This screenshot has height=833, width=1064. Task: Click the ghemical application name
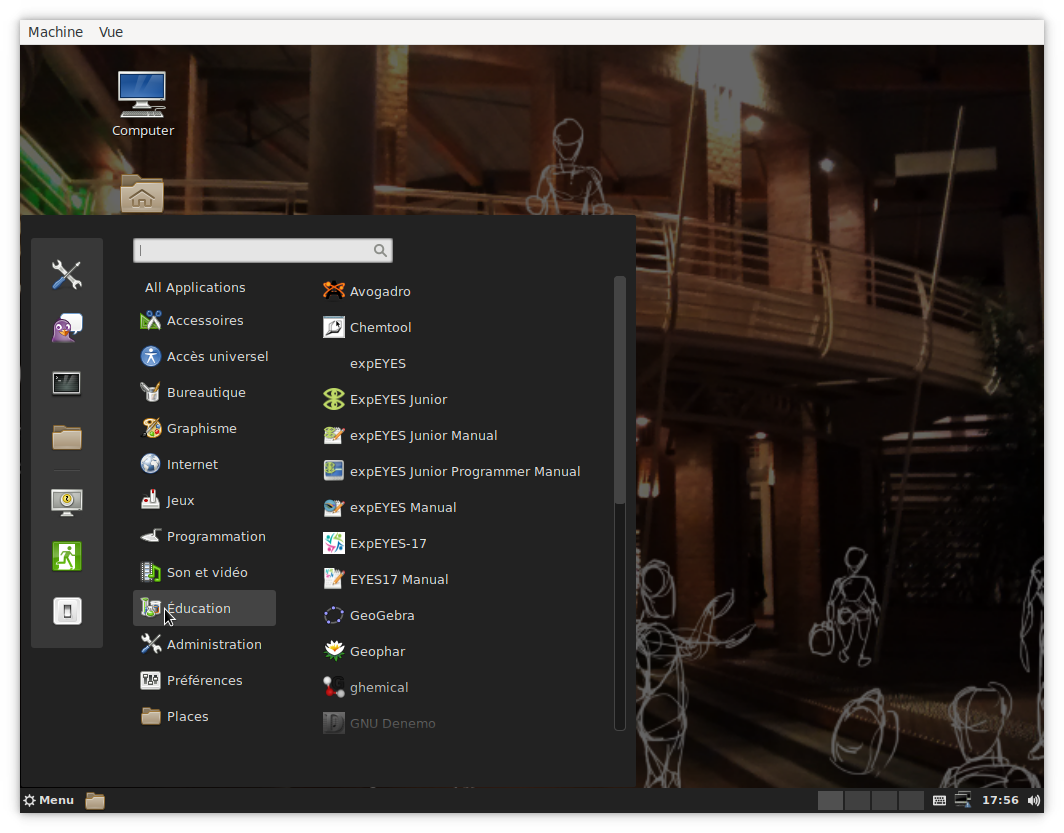pyautogui.click(x=379, y=687)
